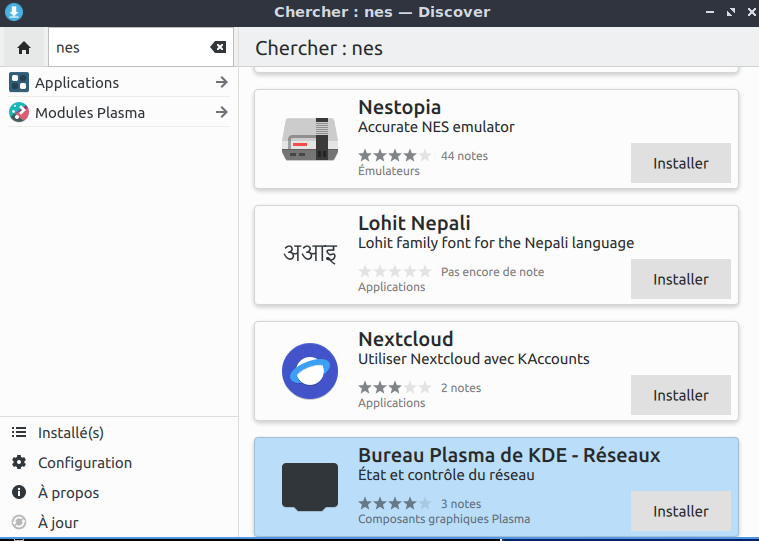
Task: Expand the Modules Plasma arrow
Action: pyautogui.click(x=222, y=112)
